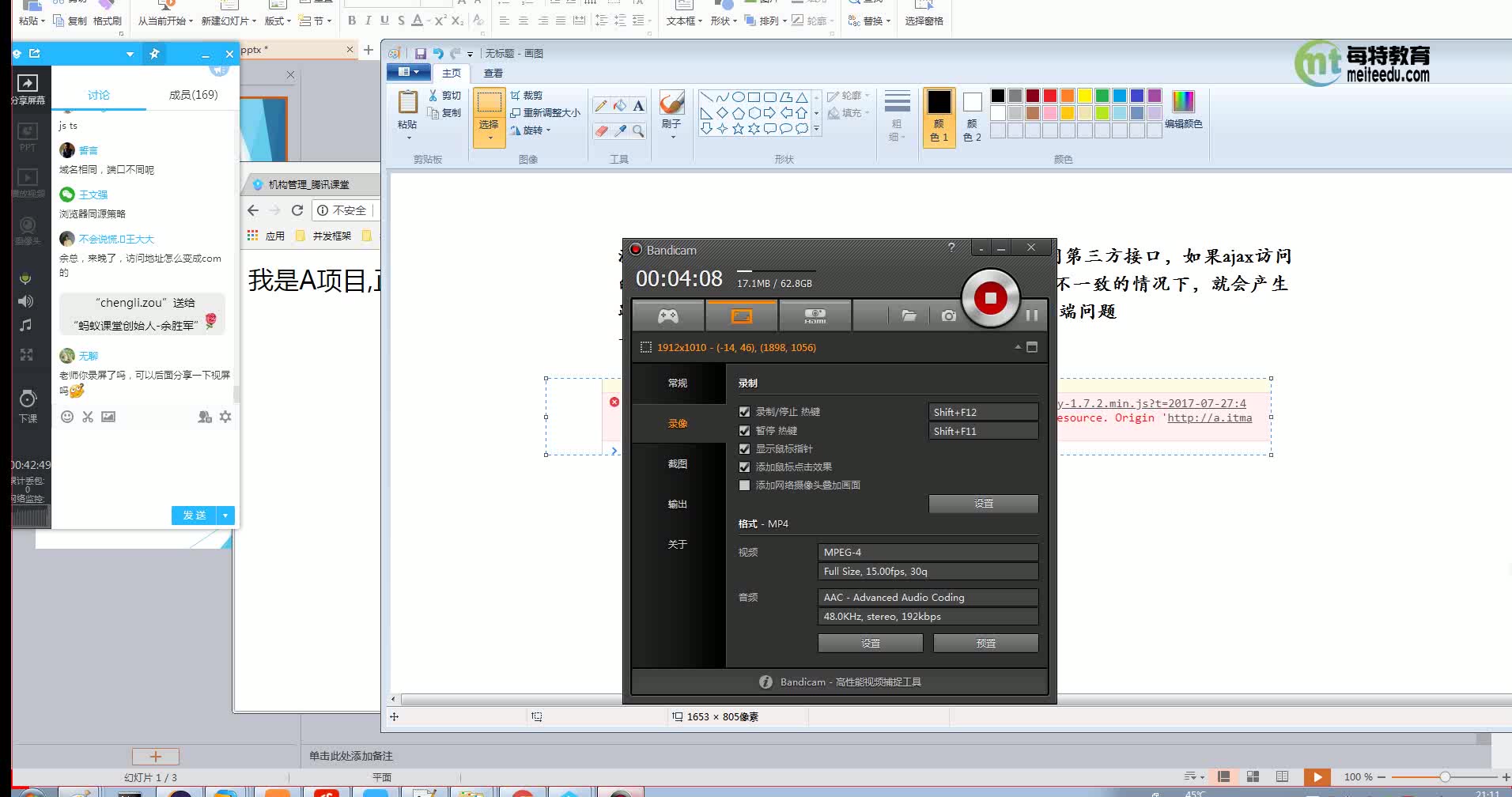This screenshot has height=797, width=1512.
Task: Switch Bandicam to game recording mode
Action: coord(668,316)
